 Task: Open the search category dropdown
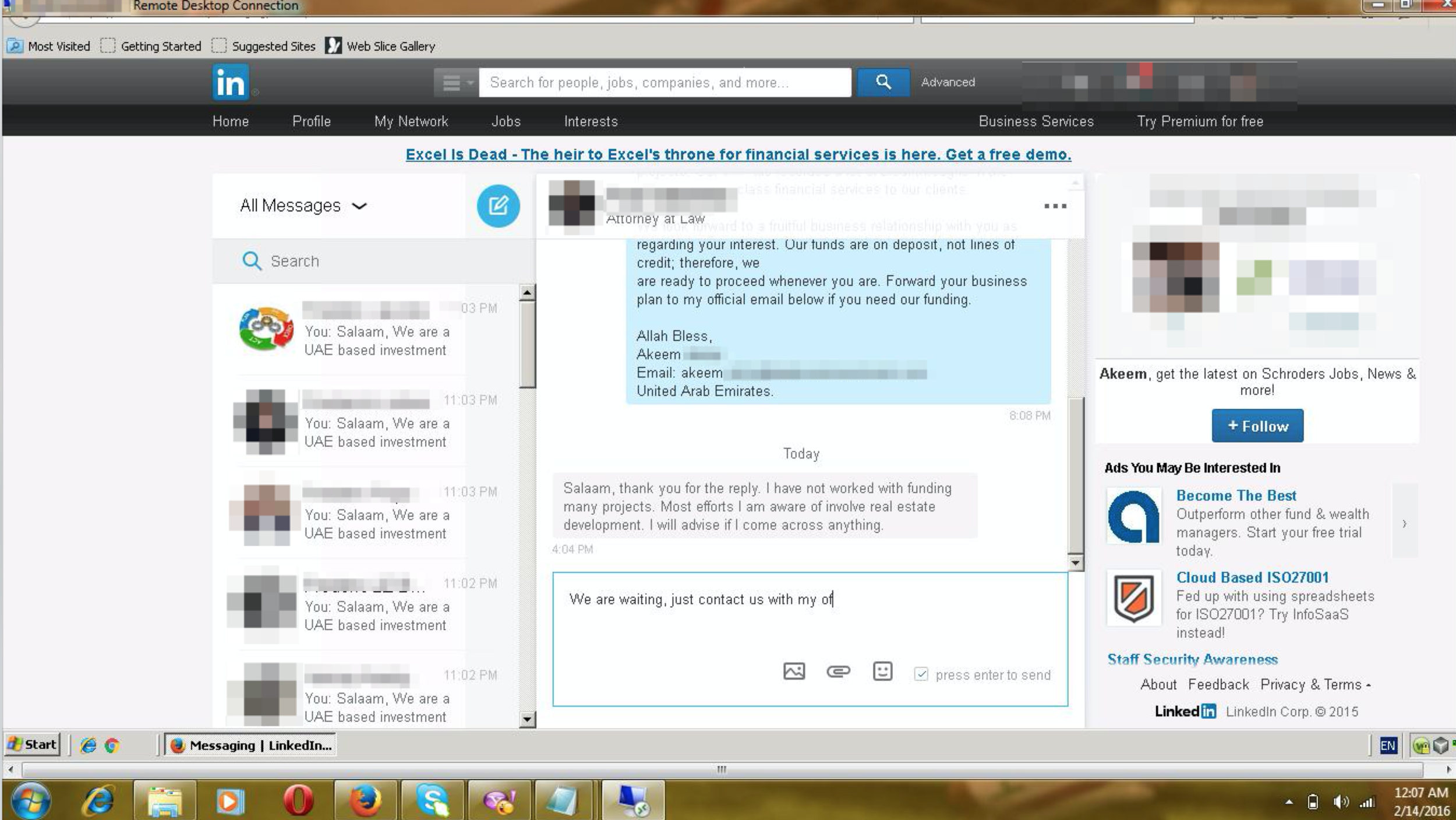point(456,82)
